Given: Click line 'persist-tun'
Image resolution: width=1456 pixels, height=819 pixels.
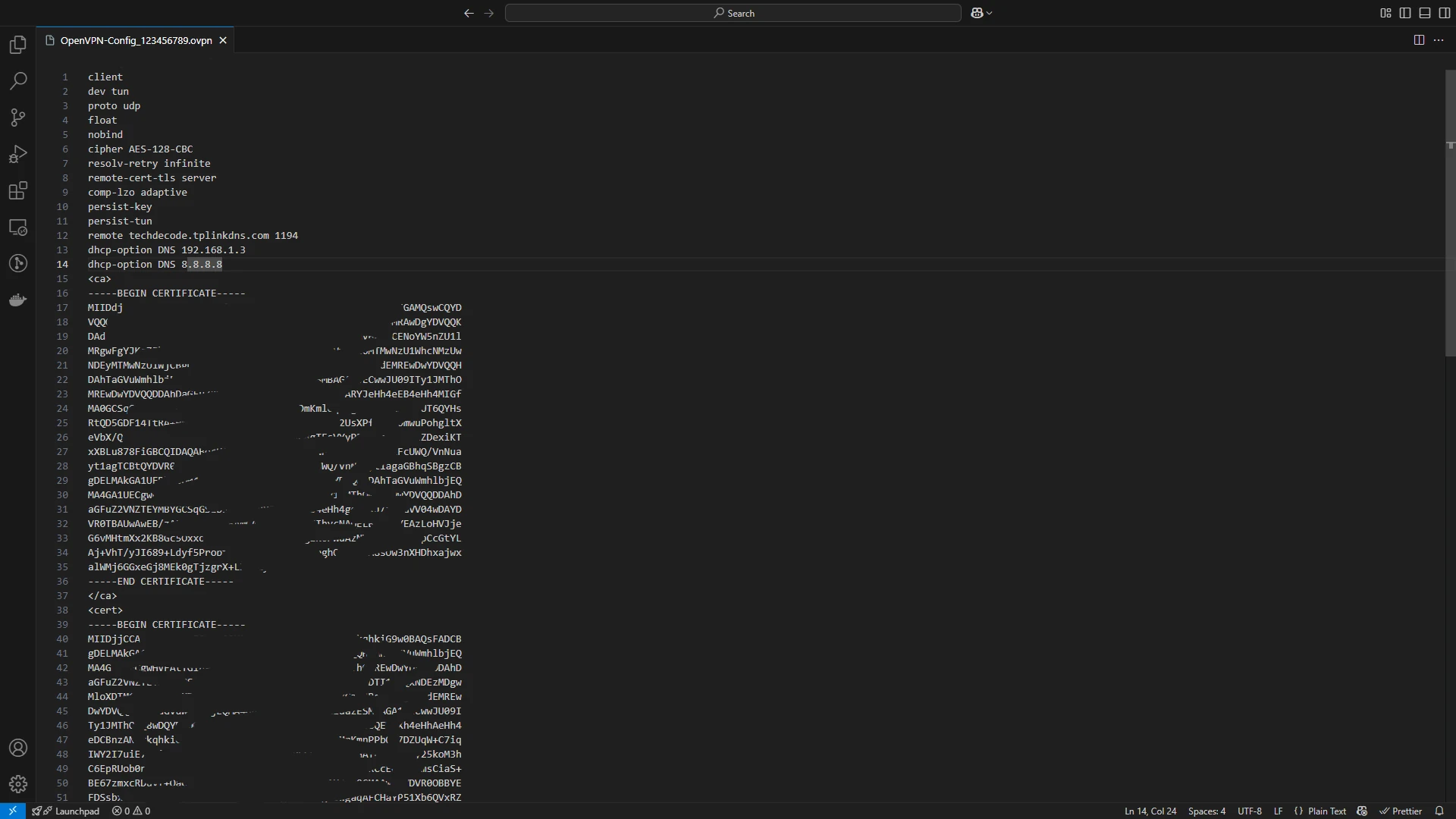Looking at the screenshot, I should (x=120, y=221).
